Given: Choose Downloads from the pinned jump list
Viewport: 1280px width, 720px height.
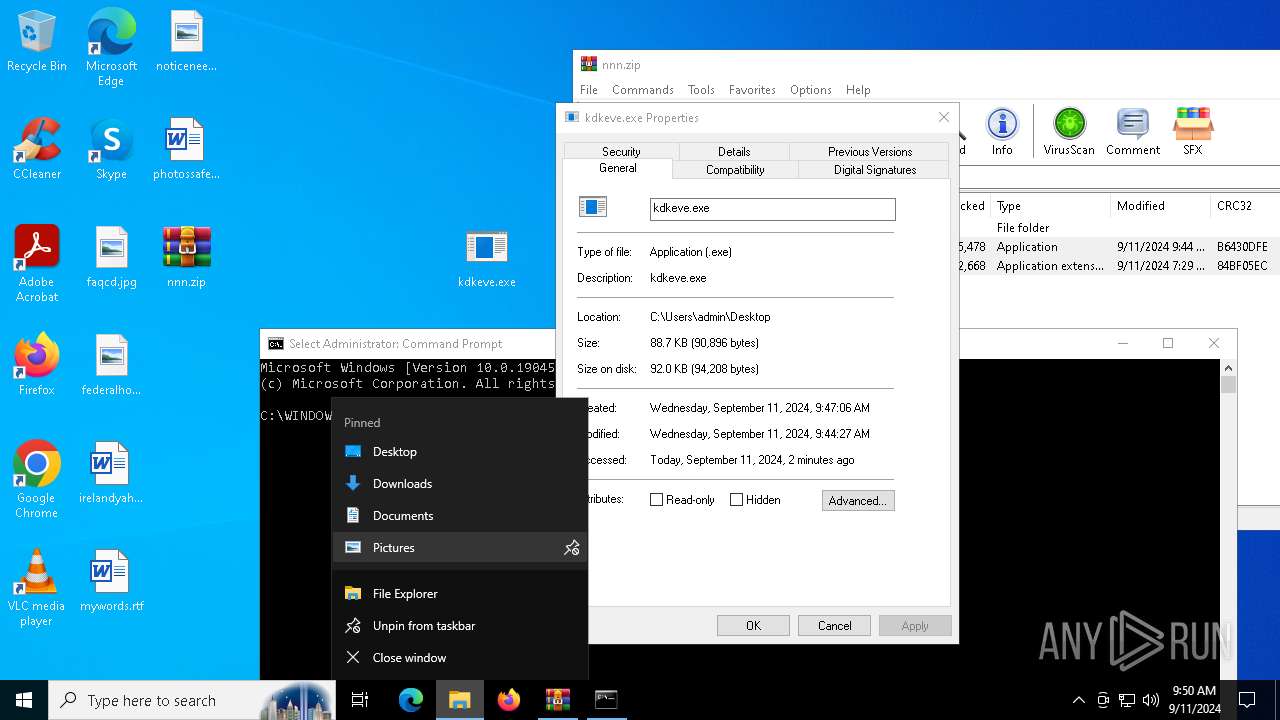Looking at the screenshot, I should coord(460,484).
